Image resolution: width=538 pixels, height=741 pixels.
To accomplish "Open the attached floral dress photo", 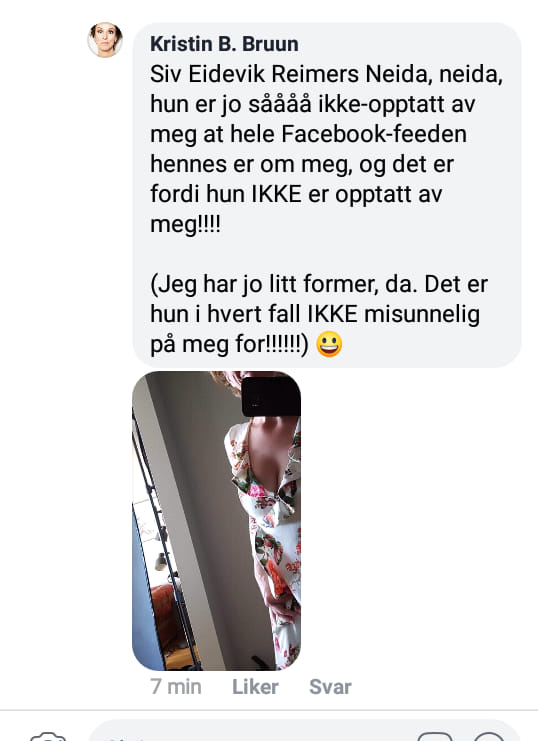I will [217, 520].
